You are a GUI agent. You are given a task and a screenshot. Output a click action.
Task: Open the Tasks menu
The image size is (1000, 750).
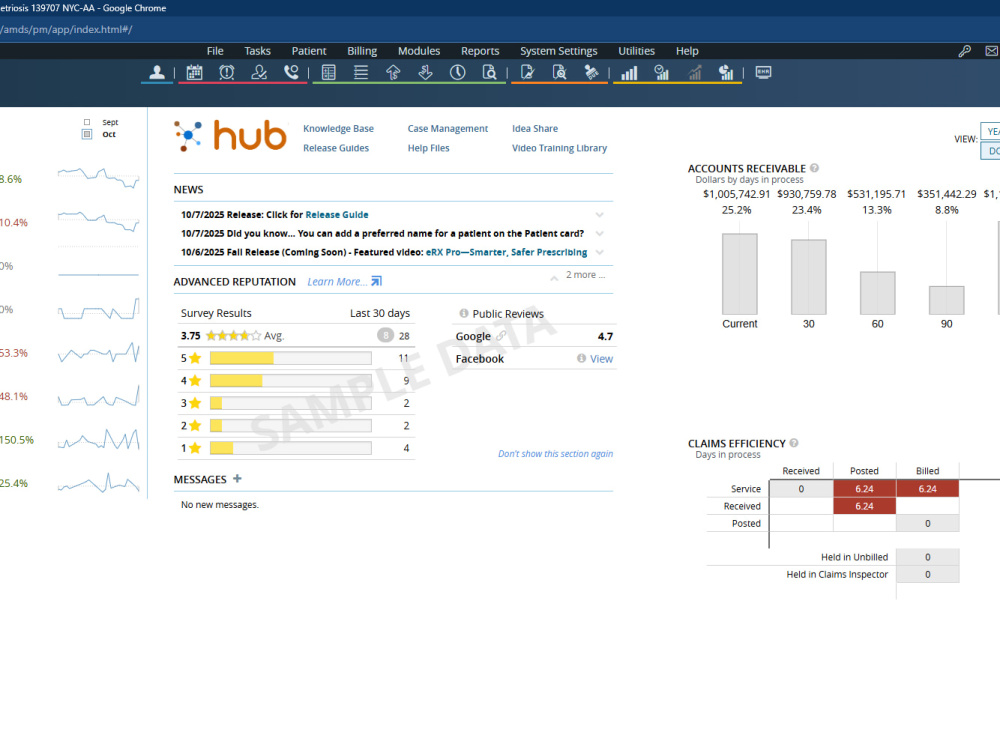tap(258, 51)
